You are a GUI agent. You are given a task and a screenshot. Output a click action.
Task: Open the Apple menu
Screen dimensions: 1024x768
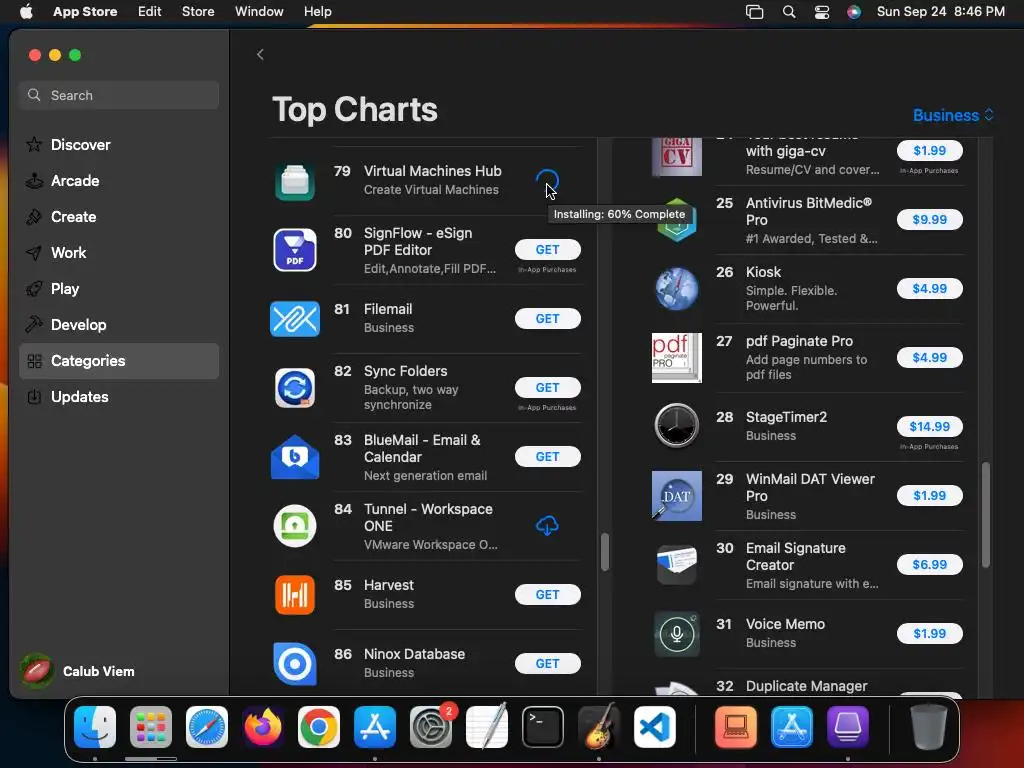[x=27, y=12]
